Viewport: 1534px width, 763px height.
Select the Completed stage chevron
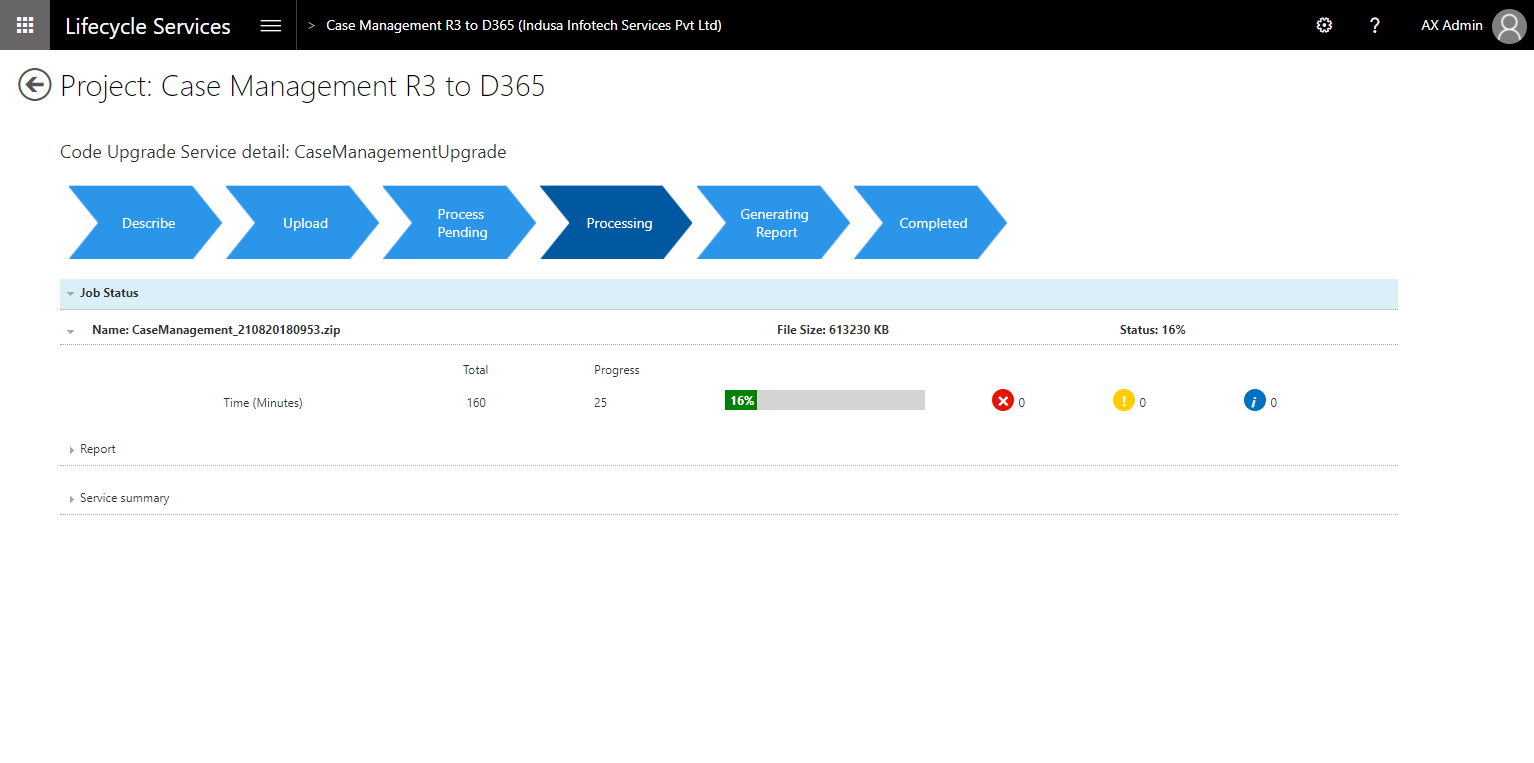[x=932, y=222]
